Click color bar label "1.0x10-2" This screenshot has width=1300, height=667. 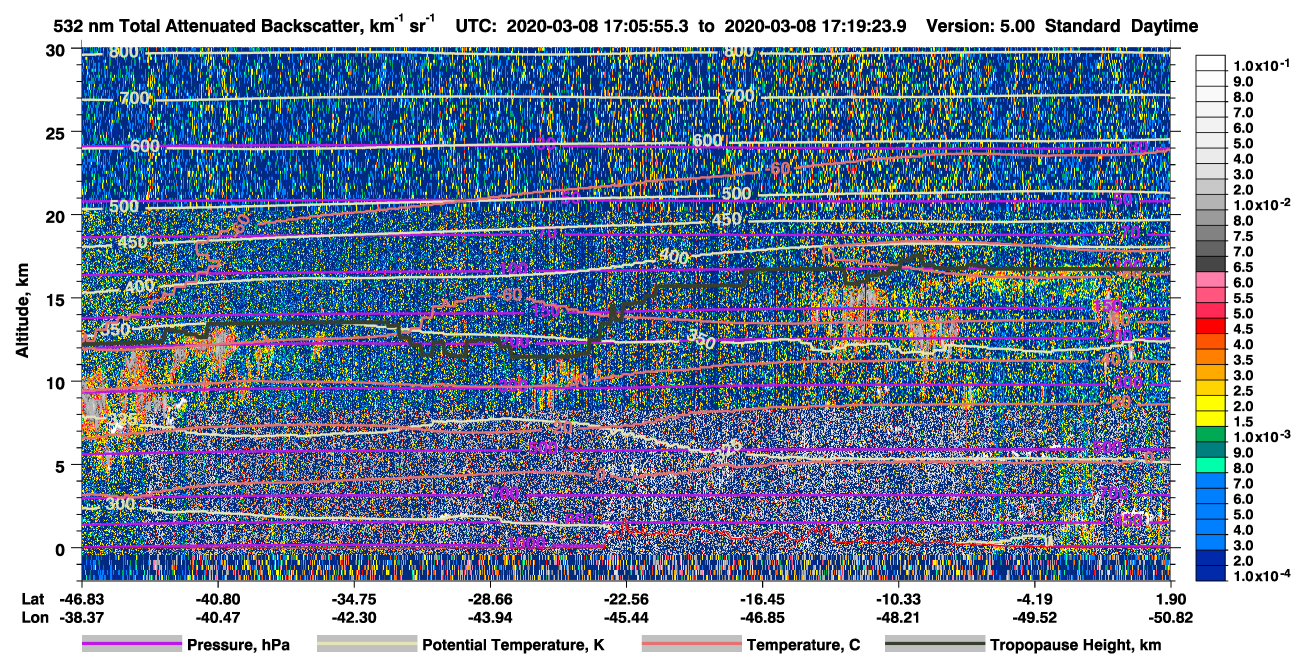pos(1261,204)
